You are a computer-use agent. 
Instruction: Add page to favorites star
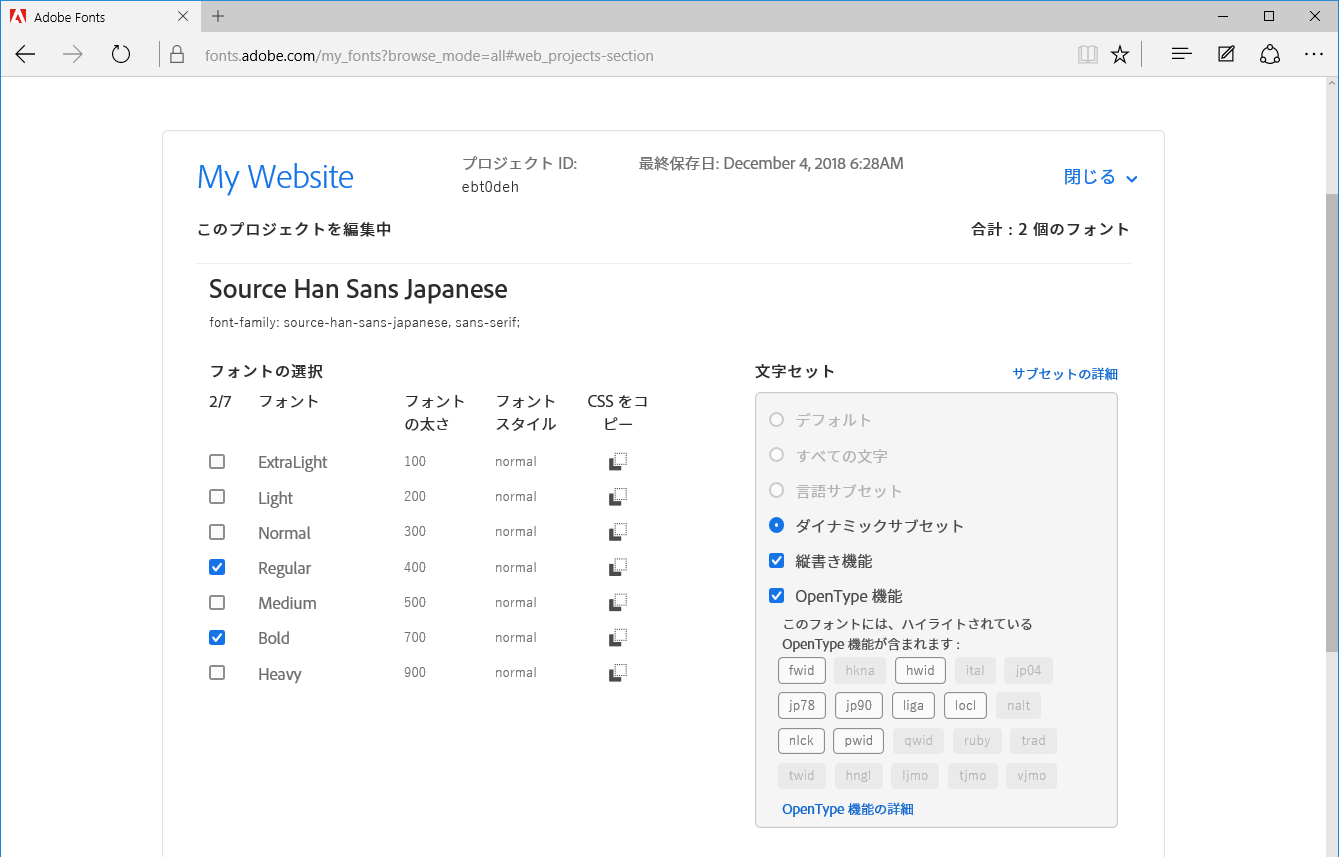tap(1120, 55)
